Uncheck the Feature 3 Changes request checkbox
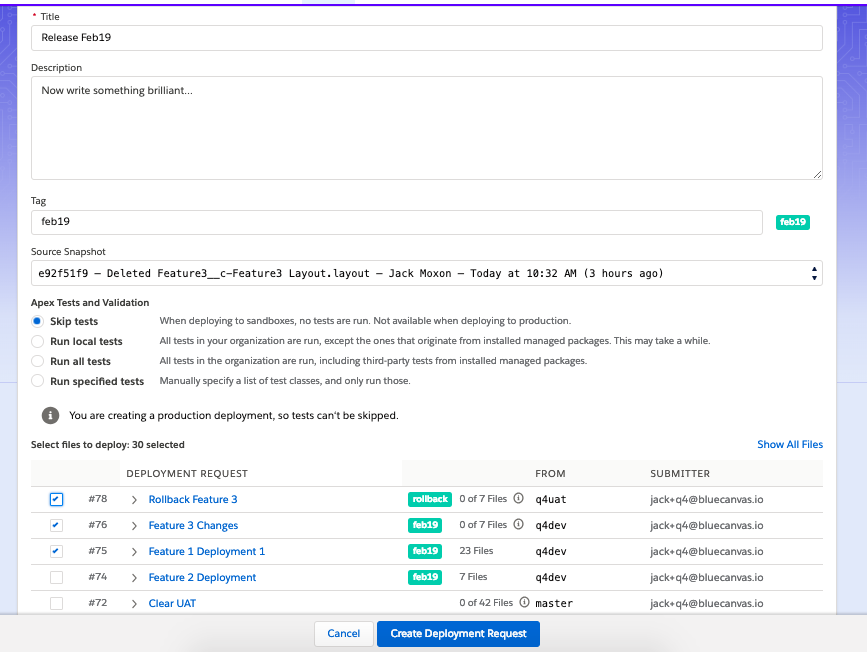This screenshot has width=867, height=652. click(x=56, y=525)
